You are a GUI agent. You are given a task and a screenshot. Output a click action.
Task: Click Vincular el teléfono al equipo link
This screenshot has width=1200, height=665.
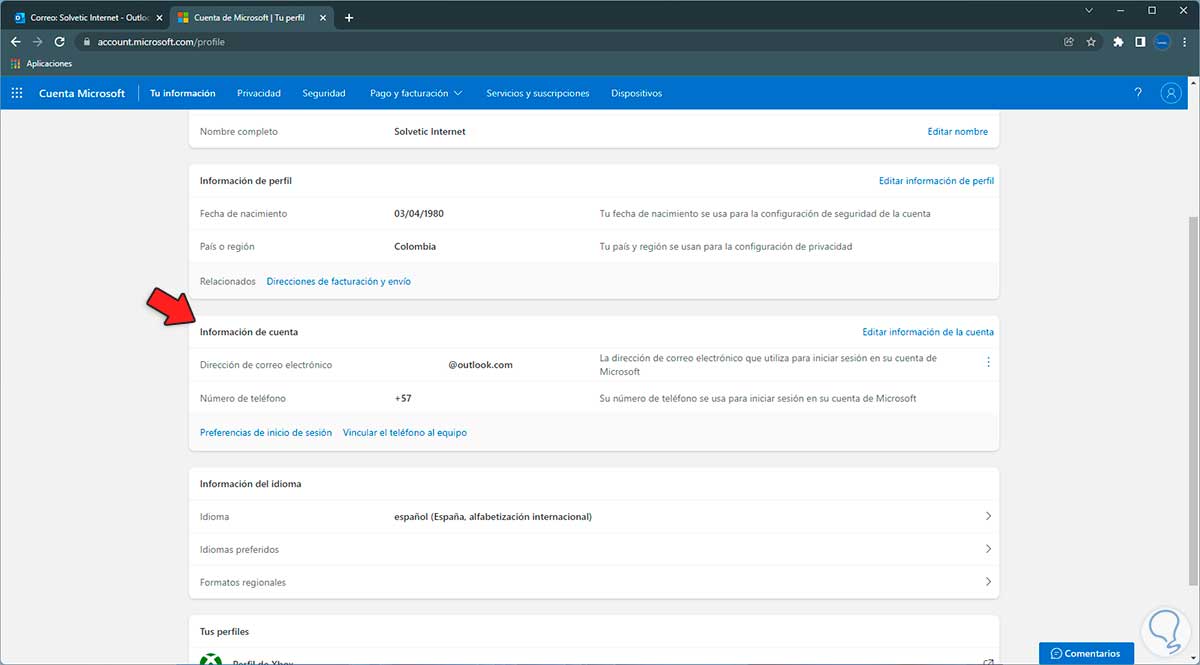pyautogui.click(x=405, y=432)
